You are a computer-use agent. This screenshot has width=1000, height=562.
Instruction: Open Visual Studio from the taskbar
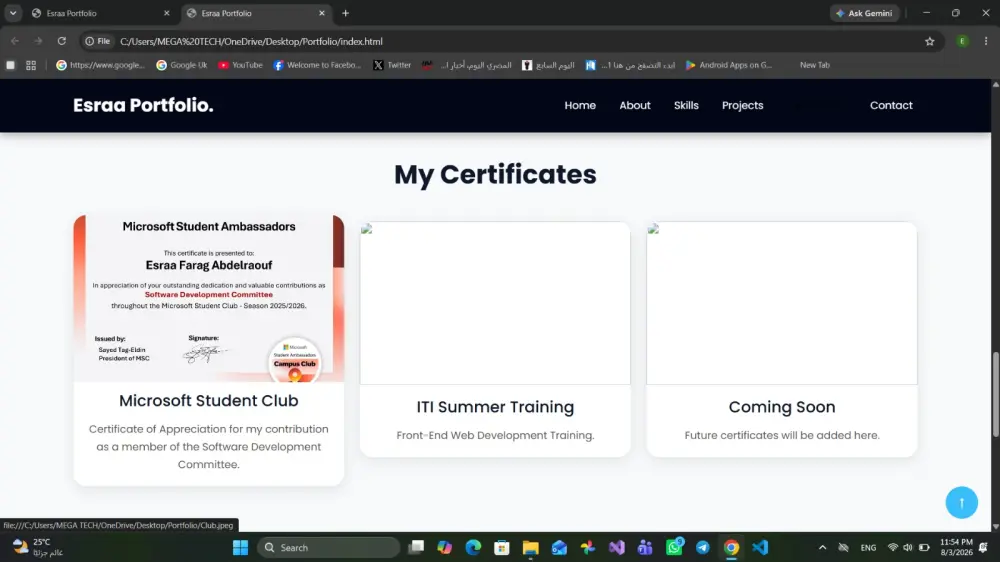617,547
